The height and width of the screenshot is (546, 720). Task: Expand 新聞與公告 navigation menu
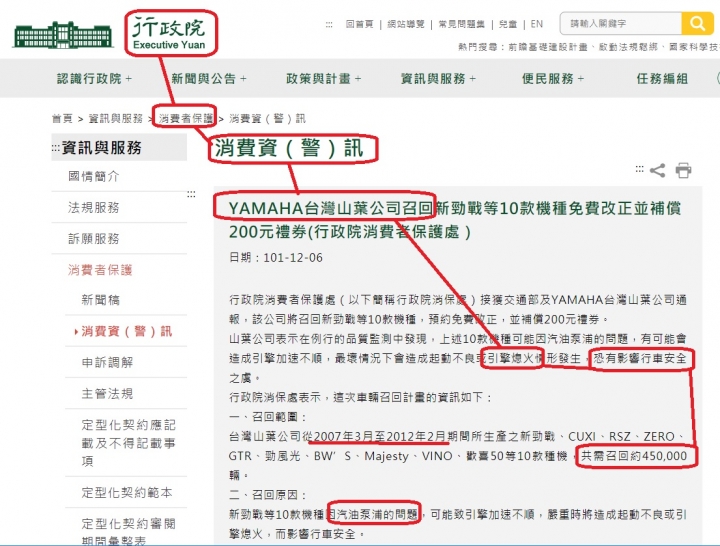pyautogui.click(x=209, y=79)
